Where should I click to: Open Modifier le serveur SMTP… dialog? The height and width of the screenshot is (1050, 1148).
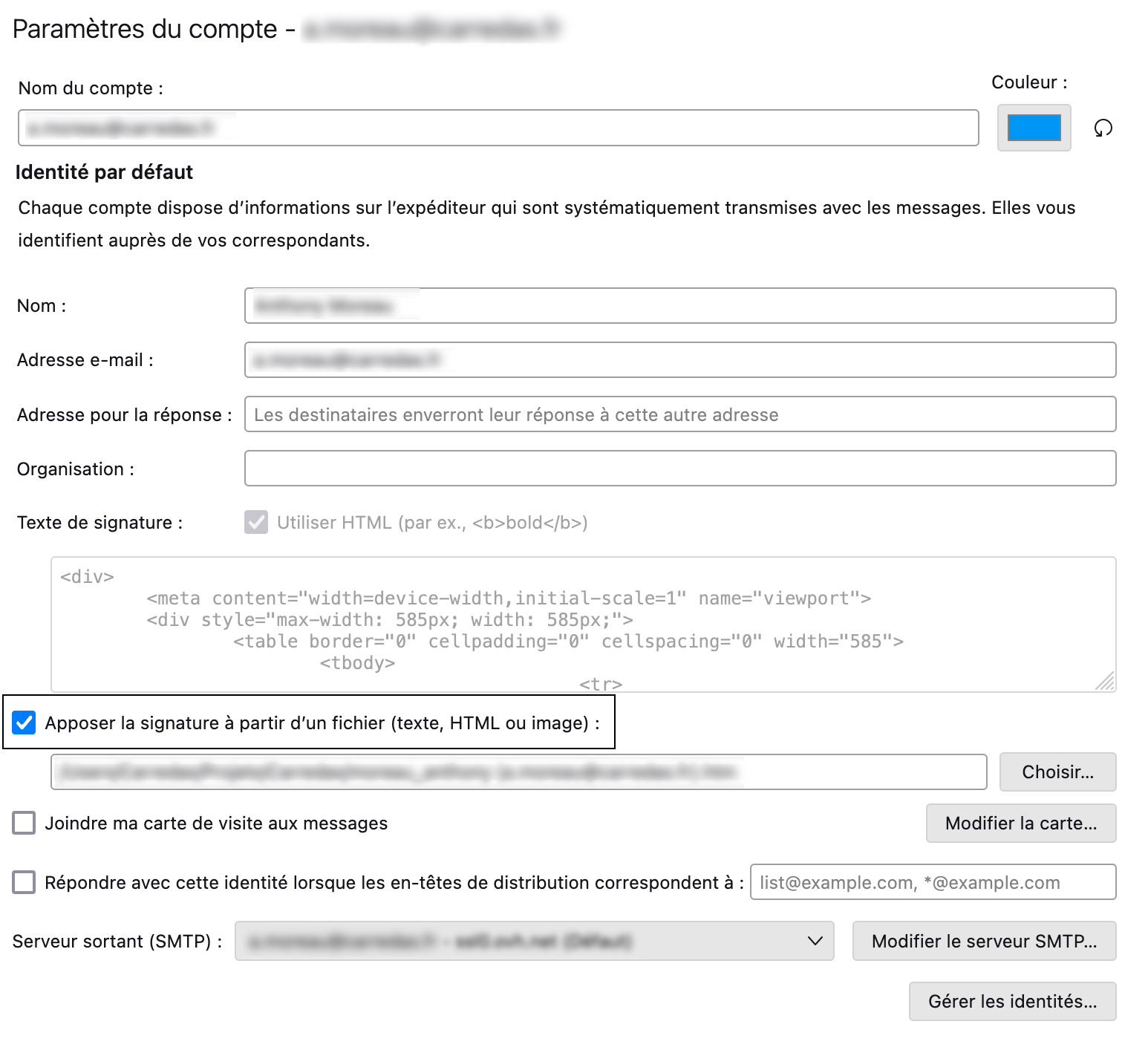(x=983, y=941)
